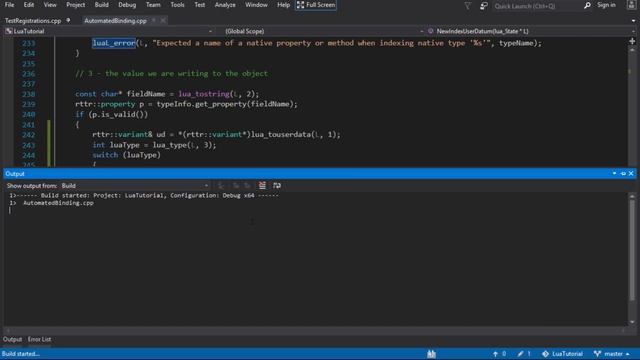Open the Team menu
Viewport: 640px width, 360px height.
[153, 5]
